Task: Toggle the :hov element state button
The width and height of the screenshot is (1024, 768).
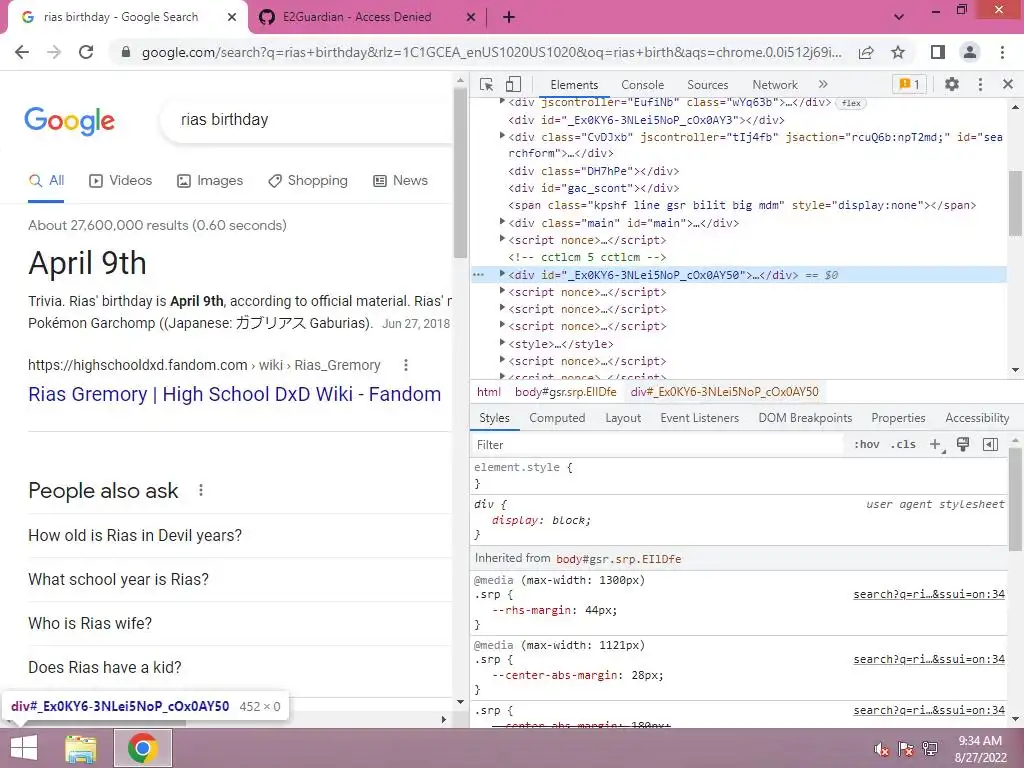Action: click(x=866, y=445)
